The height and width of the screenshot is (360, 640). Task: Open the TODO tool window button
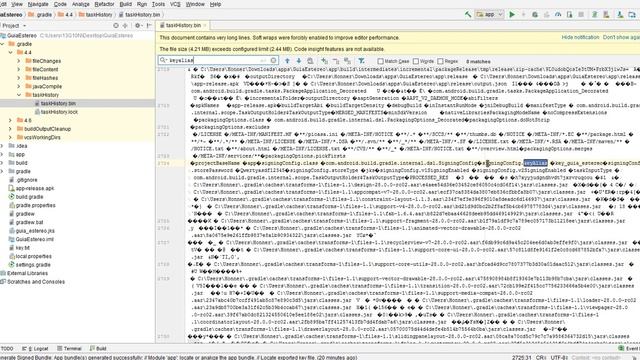click(7, 349)
